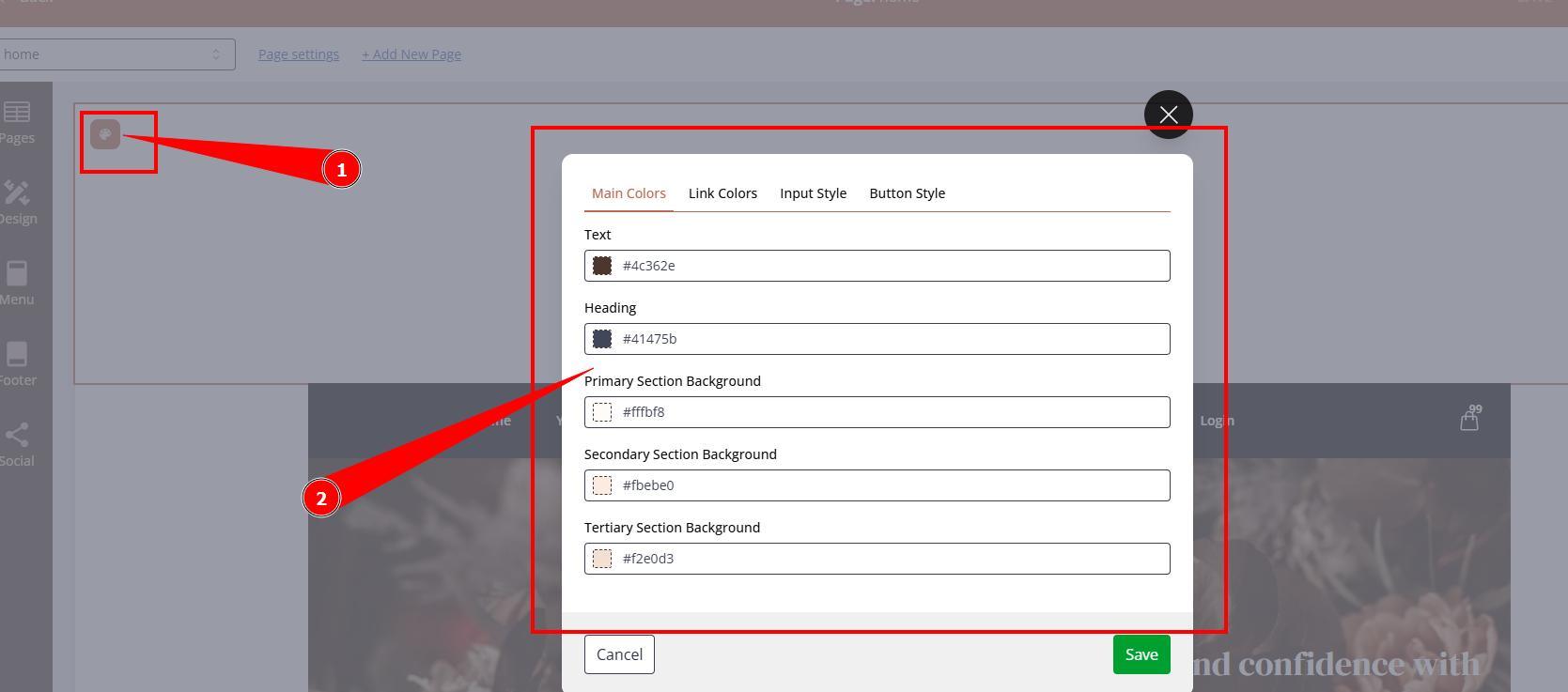Screen dimensions: 1568x692
Task: Click the shopping bag cart icon
Action: [1469, 420]
